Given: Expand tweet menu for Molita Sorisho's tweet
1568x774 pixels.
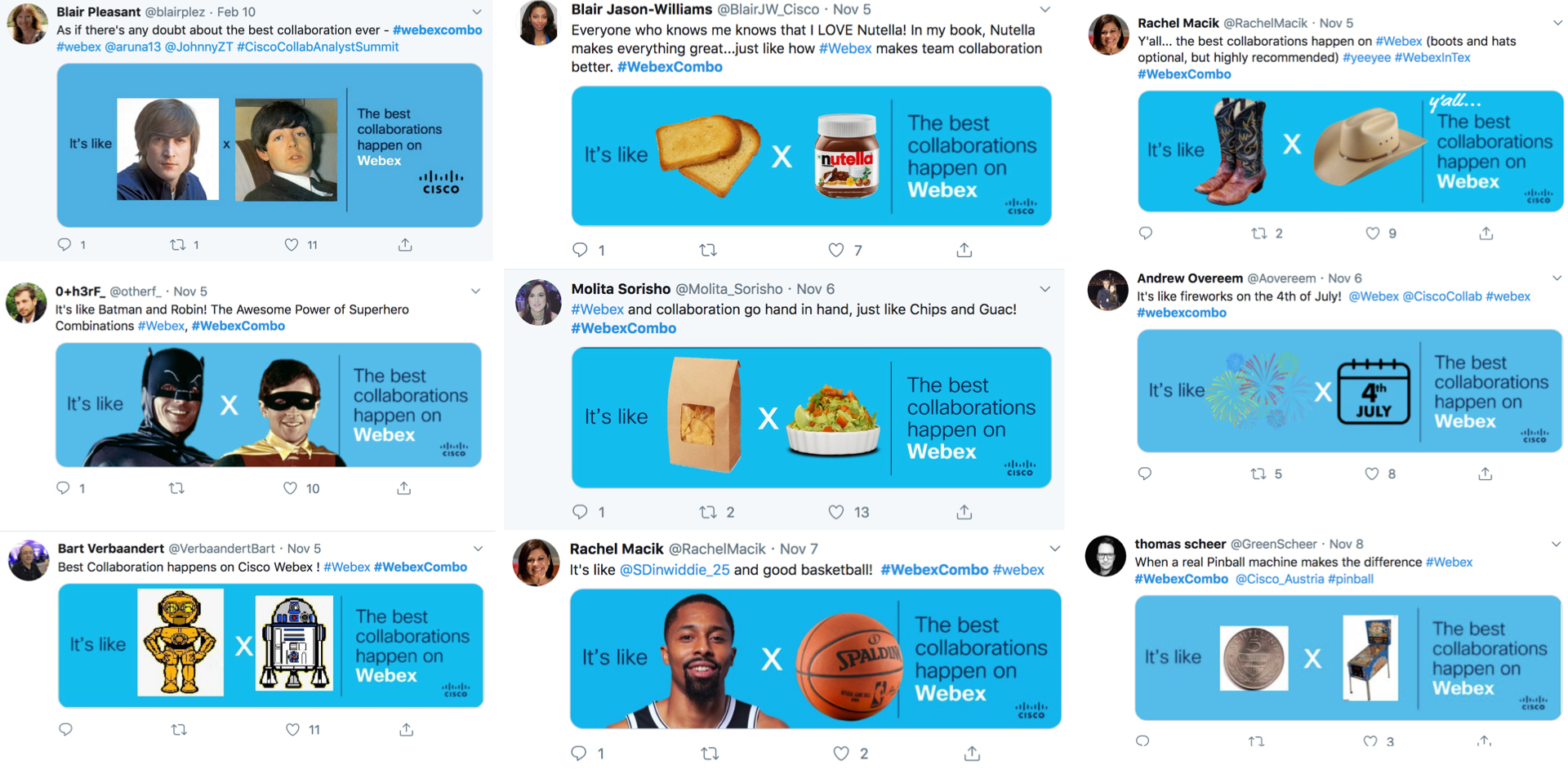Looking at the screenshot, I should (x=1045, y=289).
